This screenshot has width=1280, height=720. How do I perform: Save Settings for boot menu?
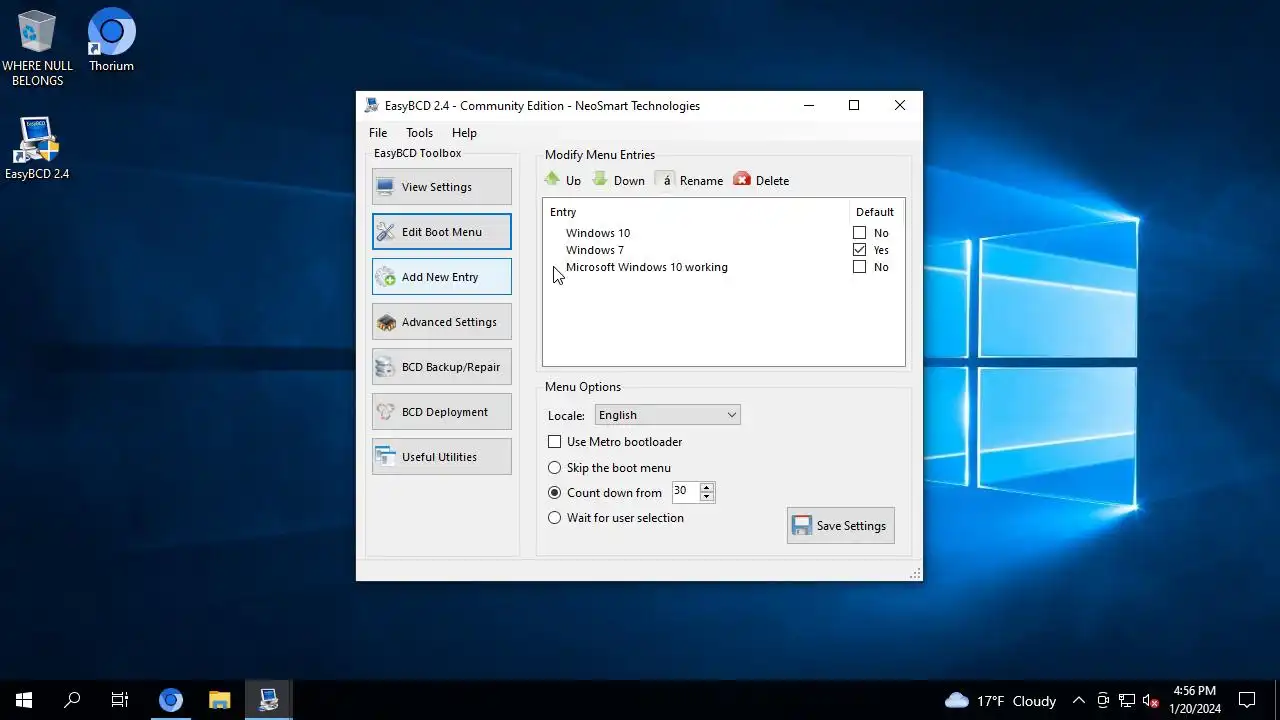840,526
